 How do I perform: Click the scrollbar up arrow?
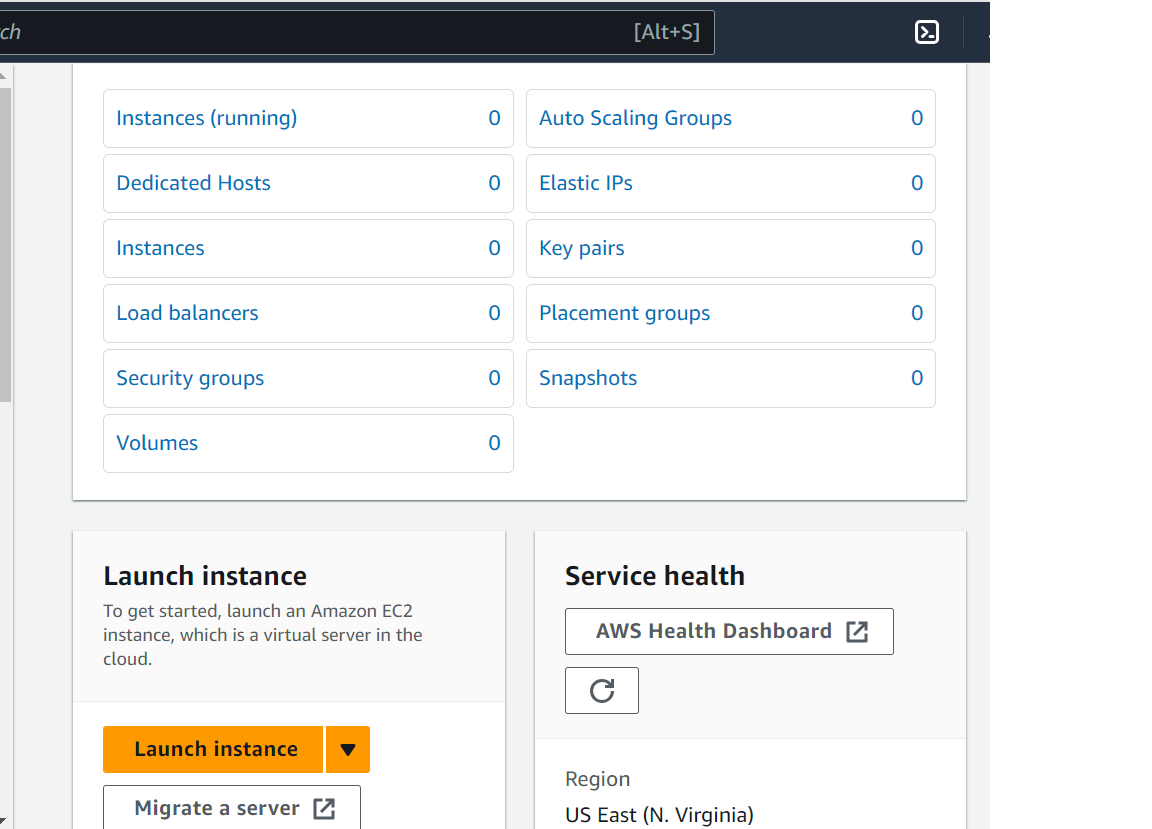[5, 75]
